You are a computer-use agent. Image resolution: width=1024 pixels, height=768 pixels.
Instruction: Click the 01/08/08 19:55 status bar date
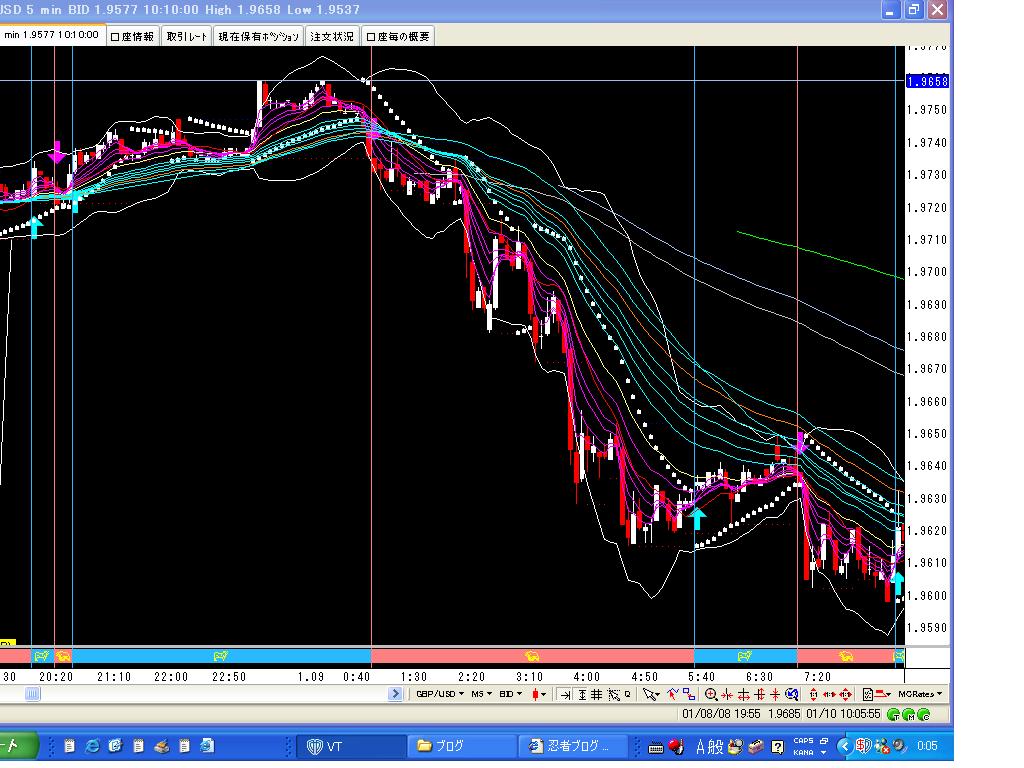pos(721,714)
